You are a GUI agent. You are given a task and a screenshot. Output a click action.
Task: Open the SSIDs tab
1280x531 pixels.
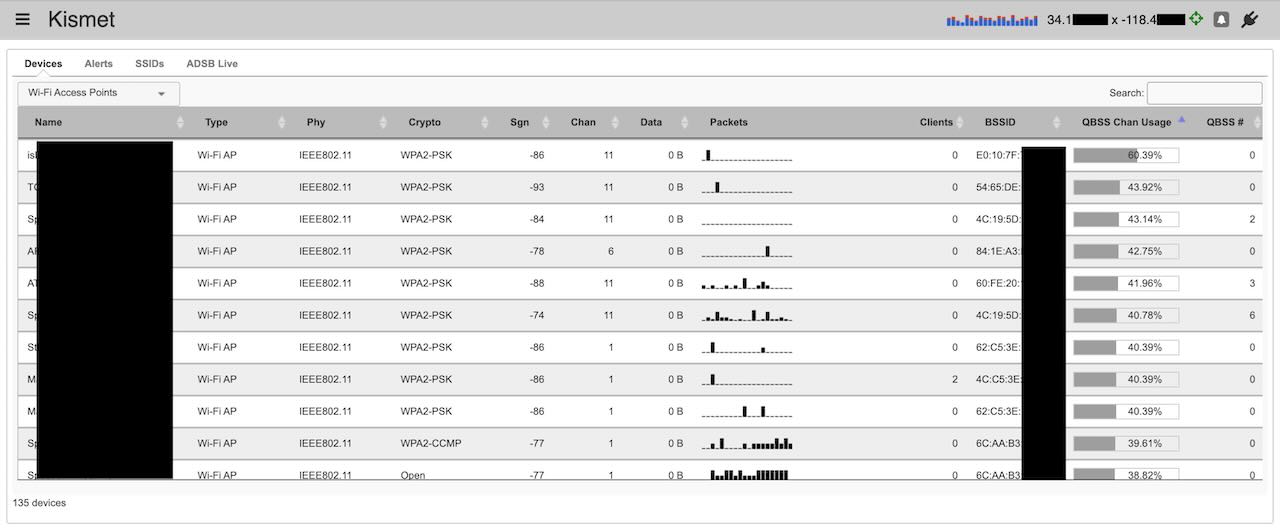[149, 63]
